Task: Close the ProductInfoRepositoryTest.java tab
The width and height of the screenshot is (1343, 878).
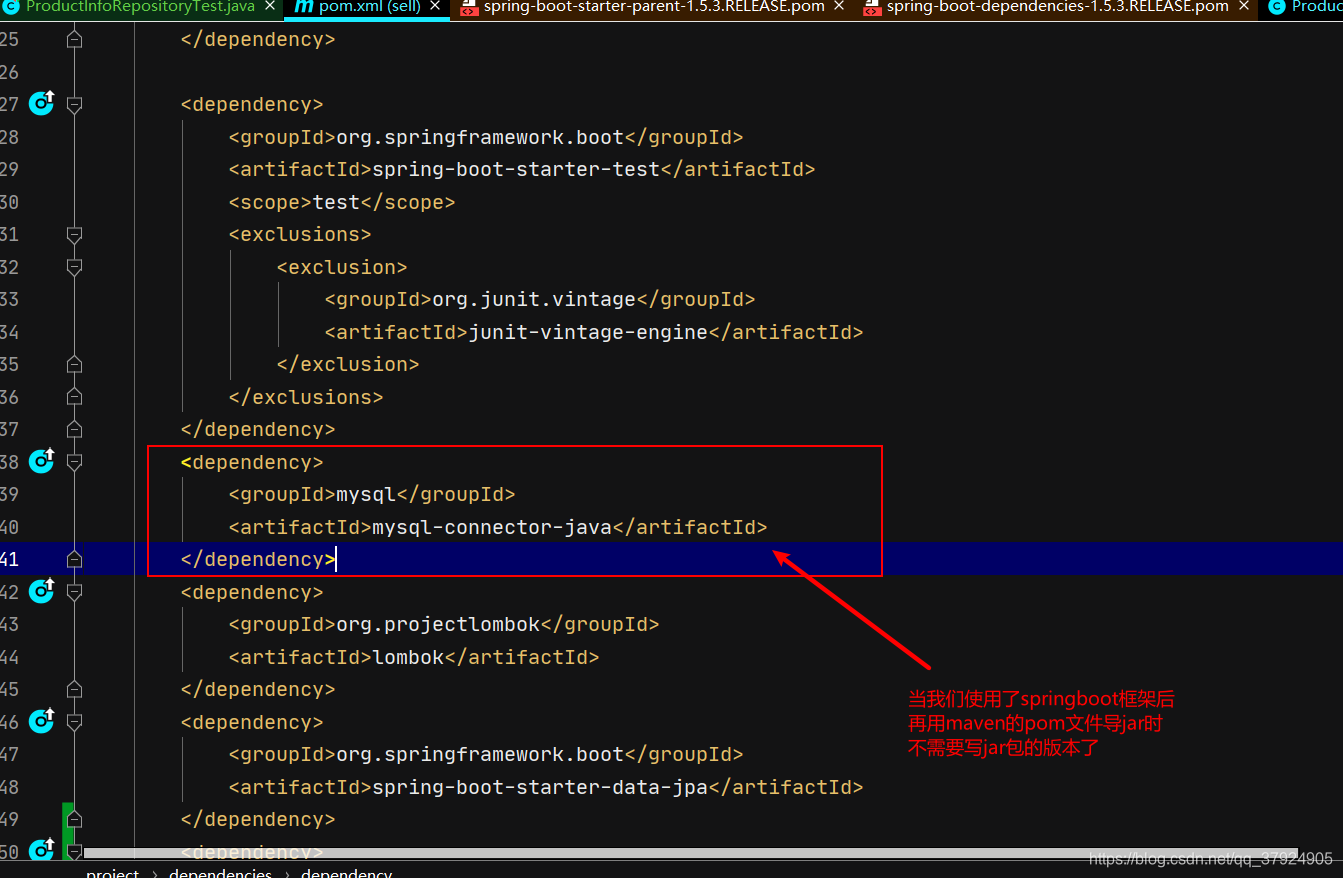Action: 271,7
